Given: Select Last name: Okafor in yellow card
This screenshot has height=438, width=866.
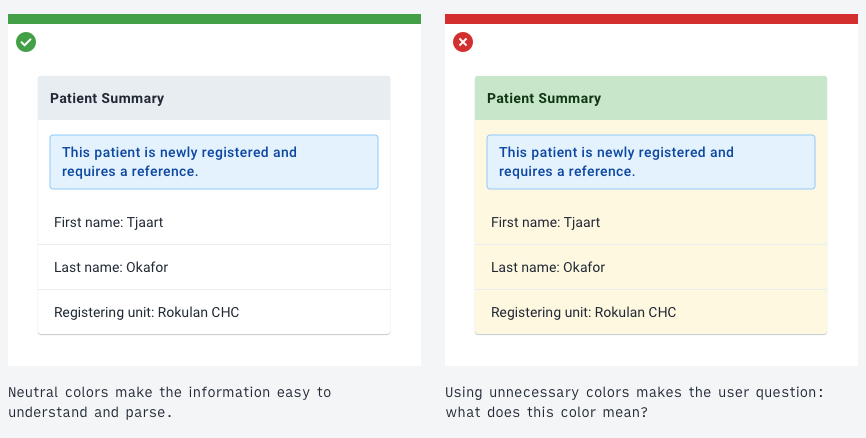Looking at the screenshot, I should pos(547,267).
